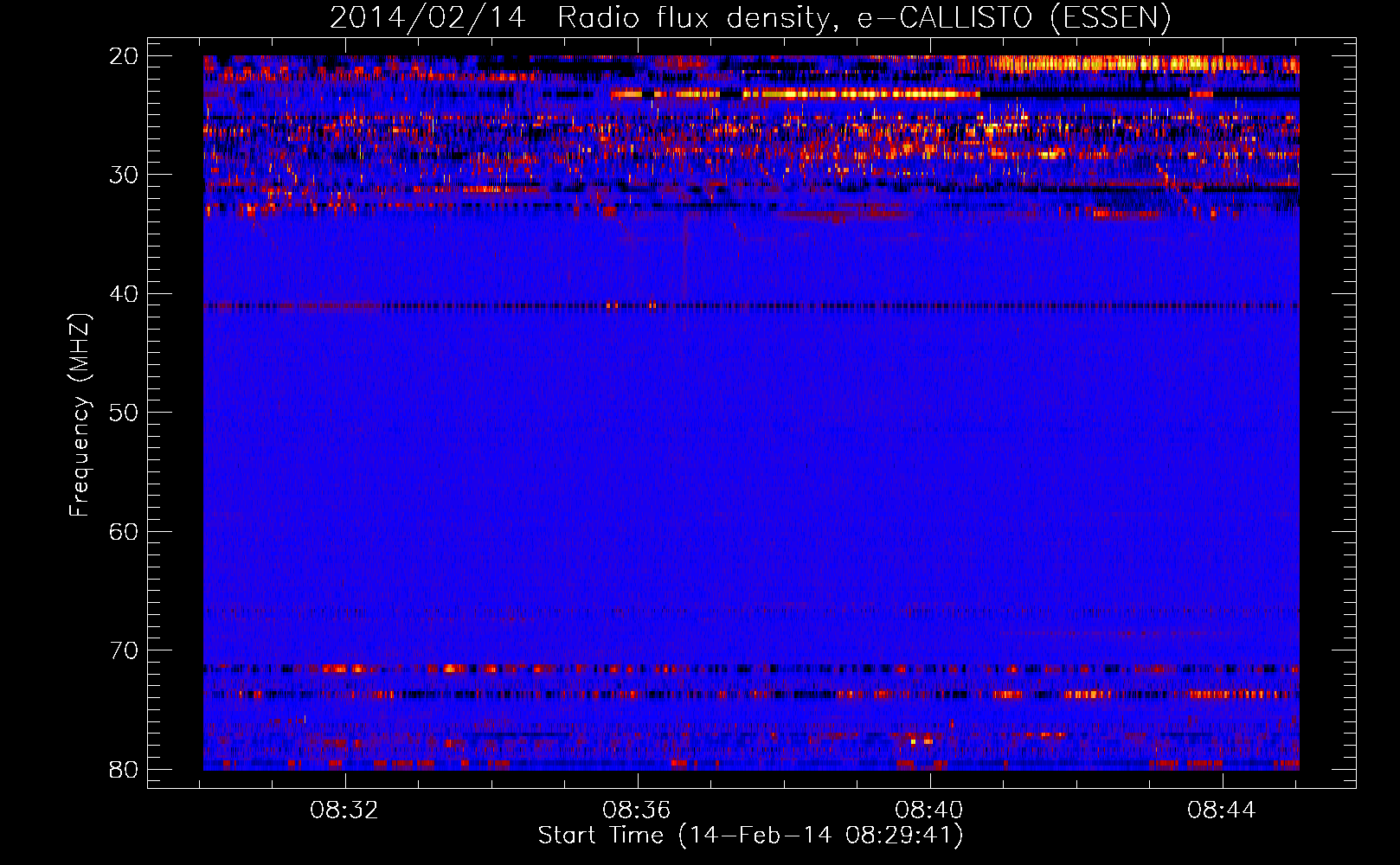Click the 70 frequency axis label
The width and height of the screenshot is (1400, 865).
point(124,650)
